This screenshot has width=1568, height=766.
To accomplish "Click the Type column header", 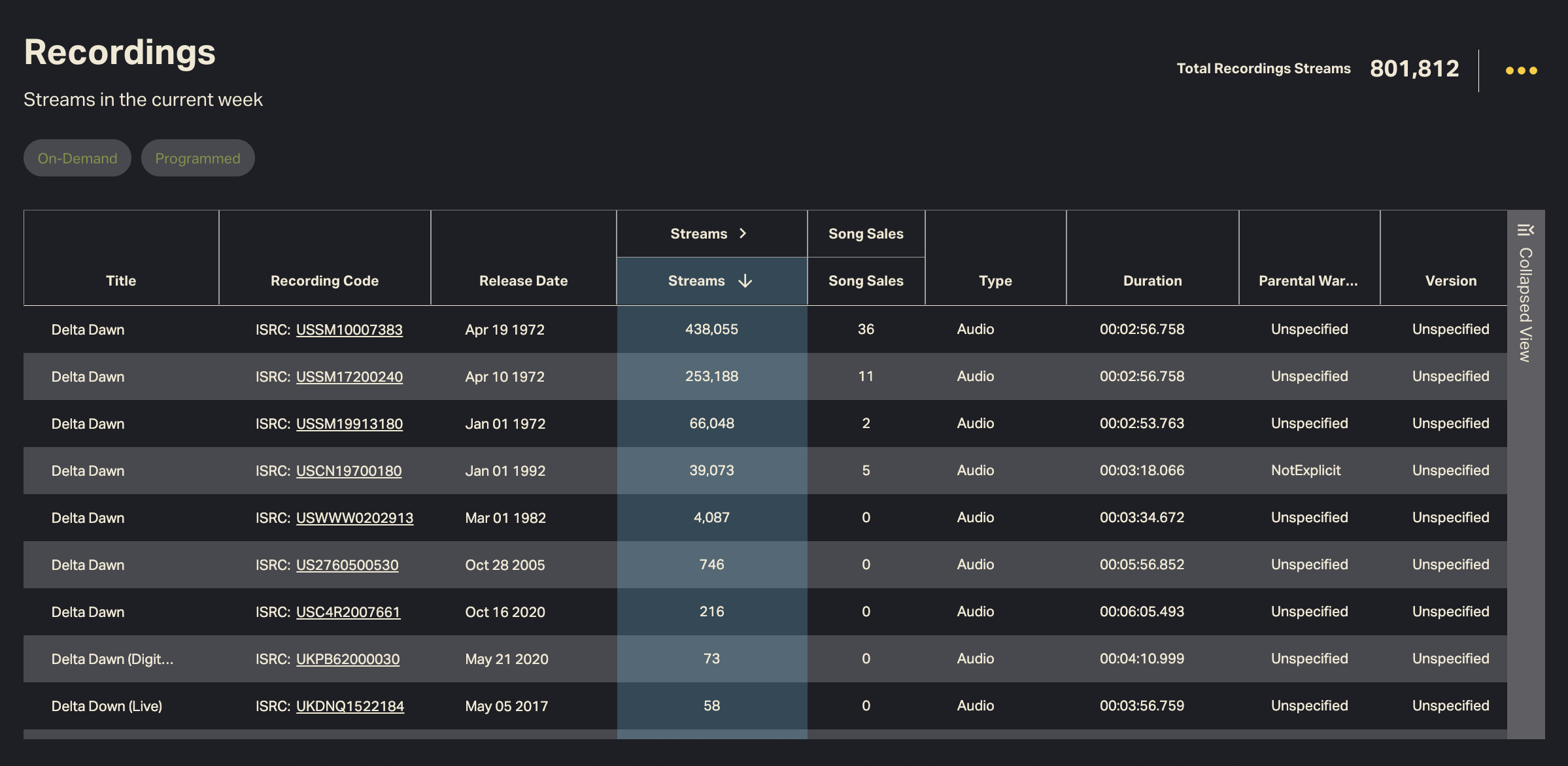I will [x=995, y=280].
